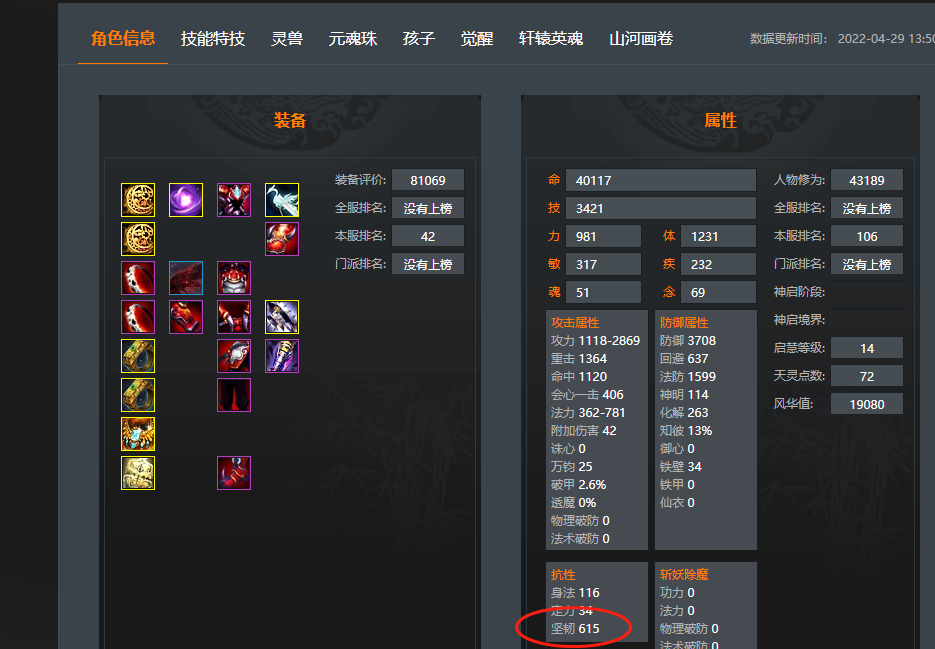
Task: Open the 山河画卷 tab
Action: 641,39
